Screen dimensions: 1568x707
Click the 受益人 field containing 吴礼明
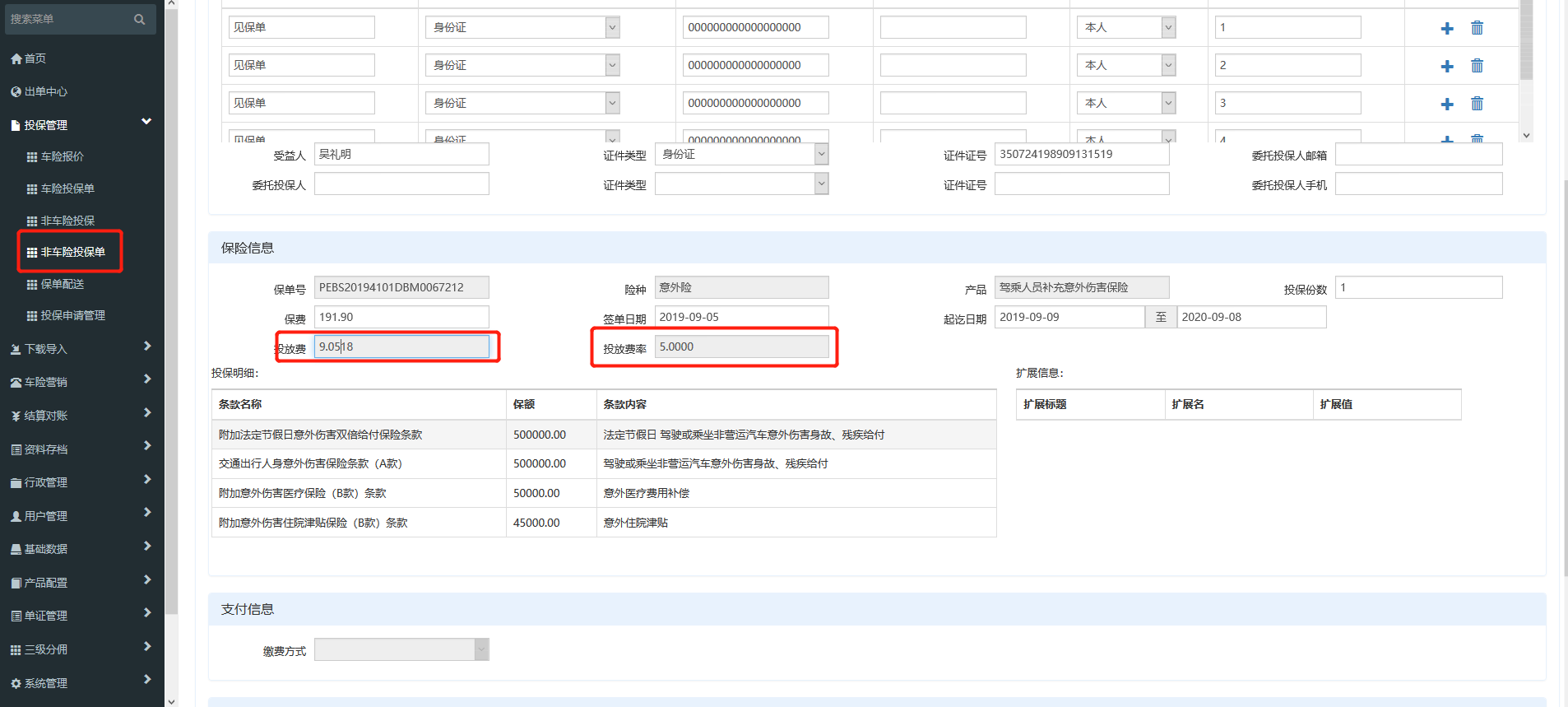click(x=401, y=154)
